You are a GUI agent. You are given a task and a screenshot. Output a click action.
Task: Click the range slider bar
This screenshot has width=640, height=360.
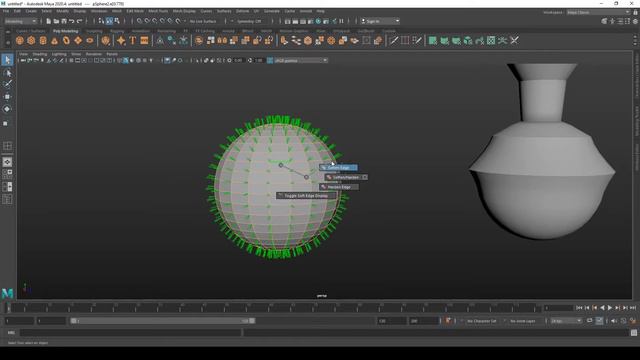[162, 321]
